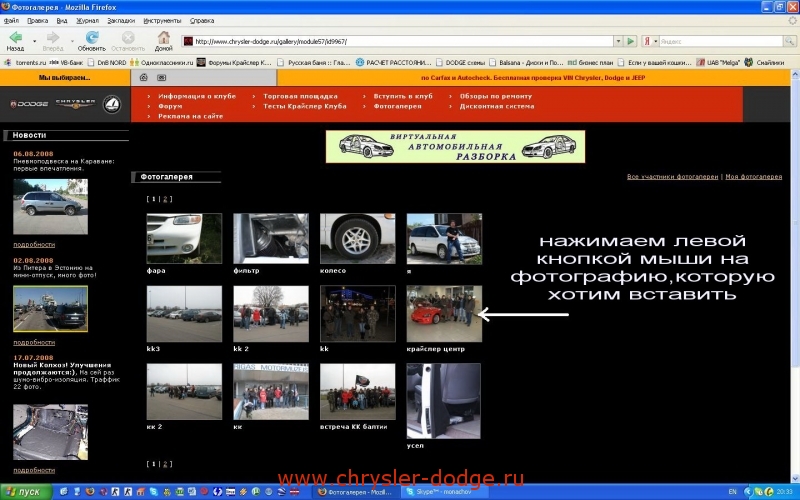The height and width of the screenshot is (500, 800).
Task: Click the Вступить в клуб link
Action: click(403, 96)
